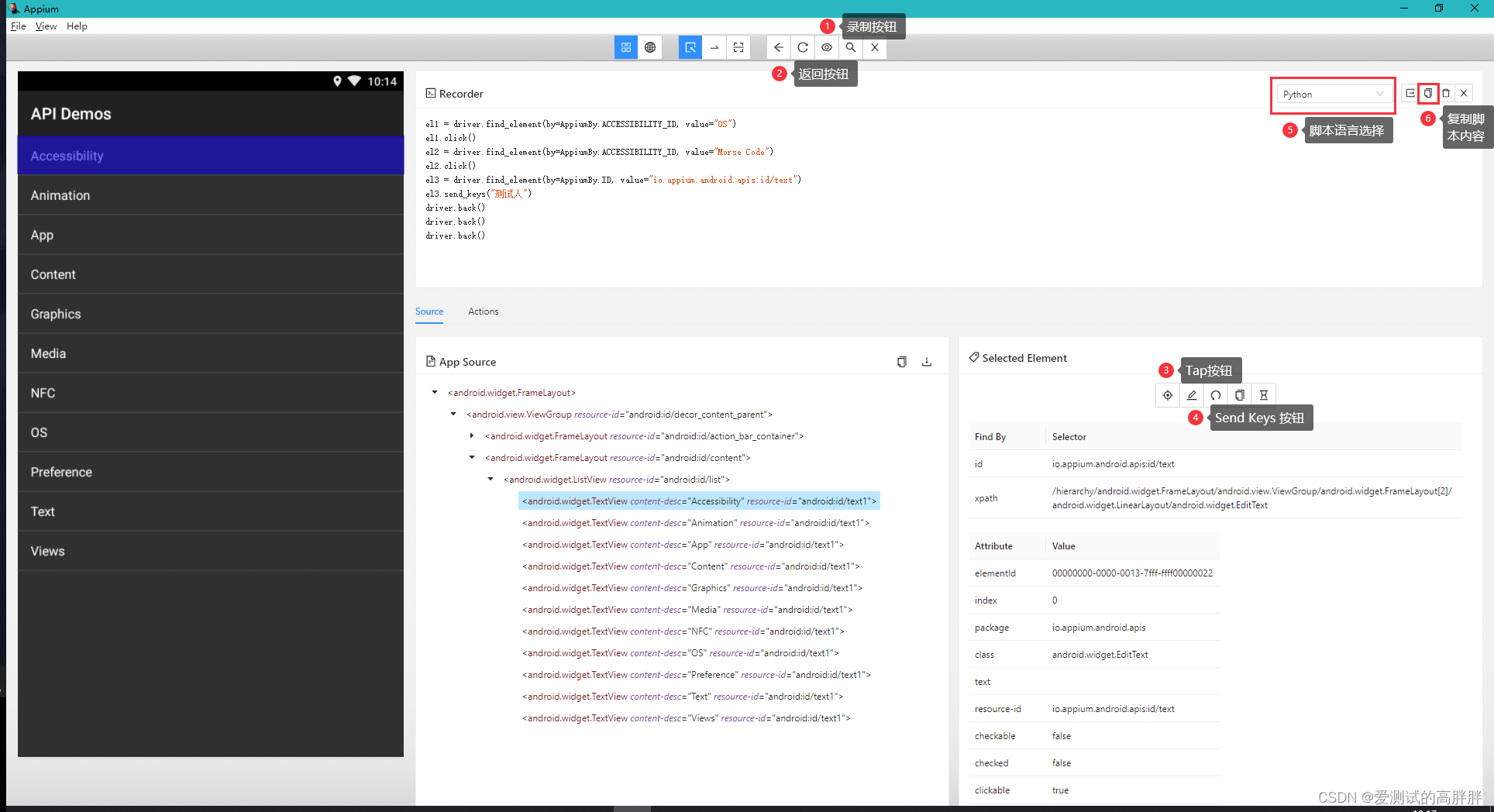Switch to Web/Hybrid App Mode globe icon
1494x812 pixels.
tap(650, 47)
